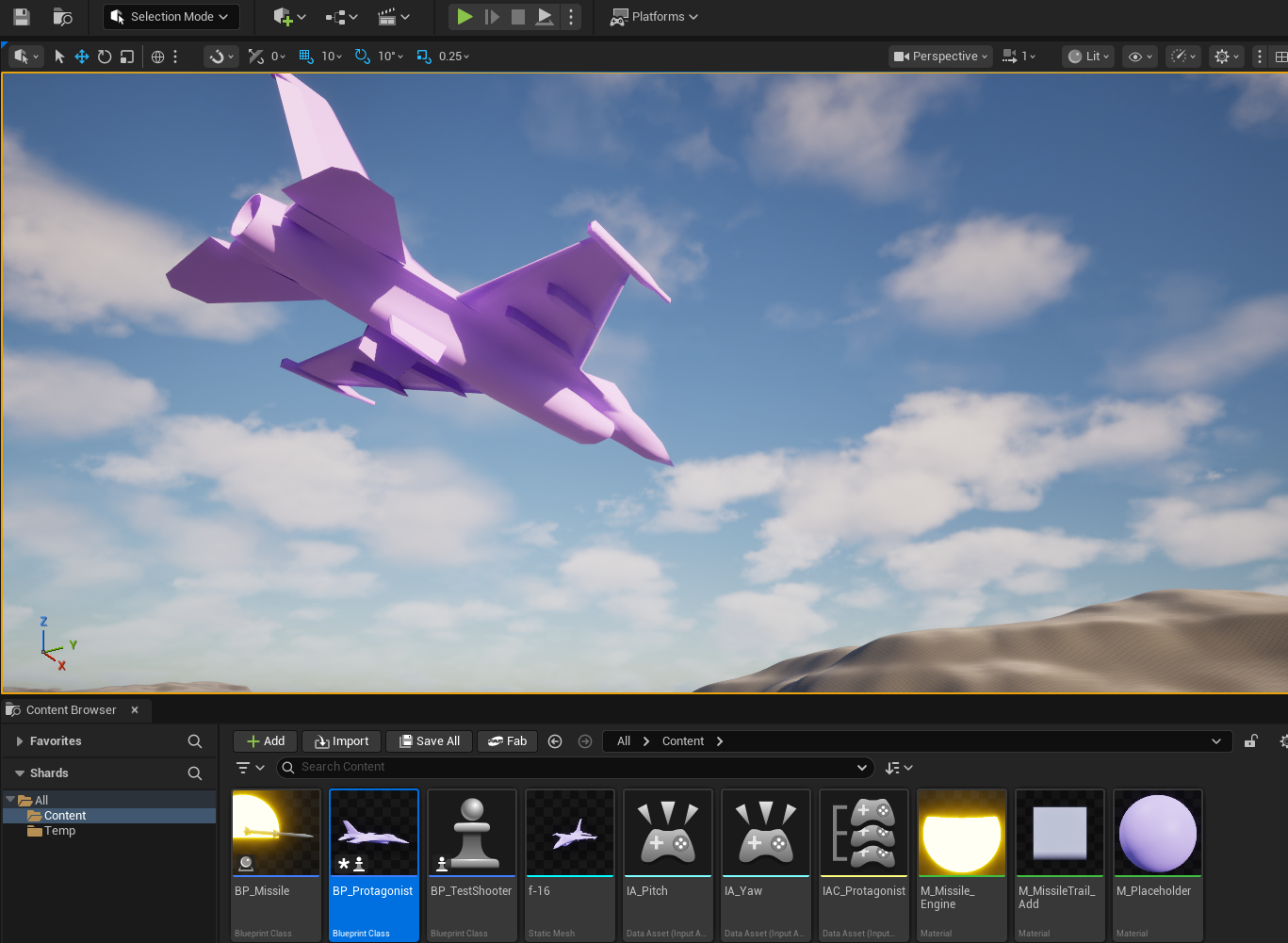This screenshot has width=1288, height=943.
Task: Open Fab marketplace button
Action: tap(508, 741)
